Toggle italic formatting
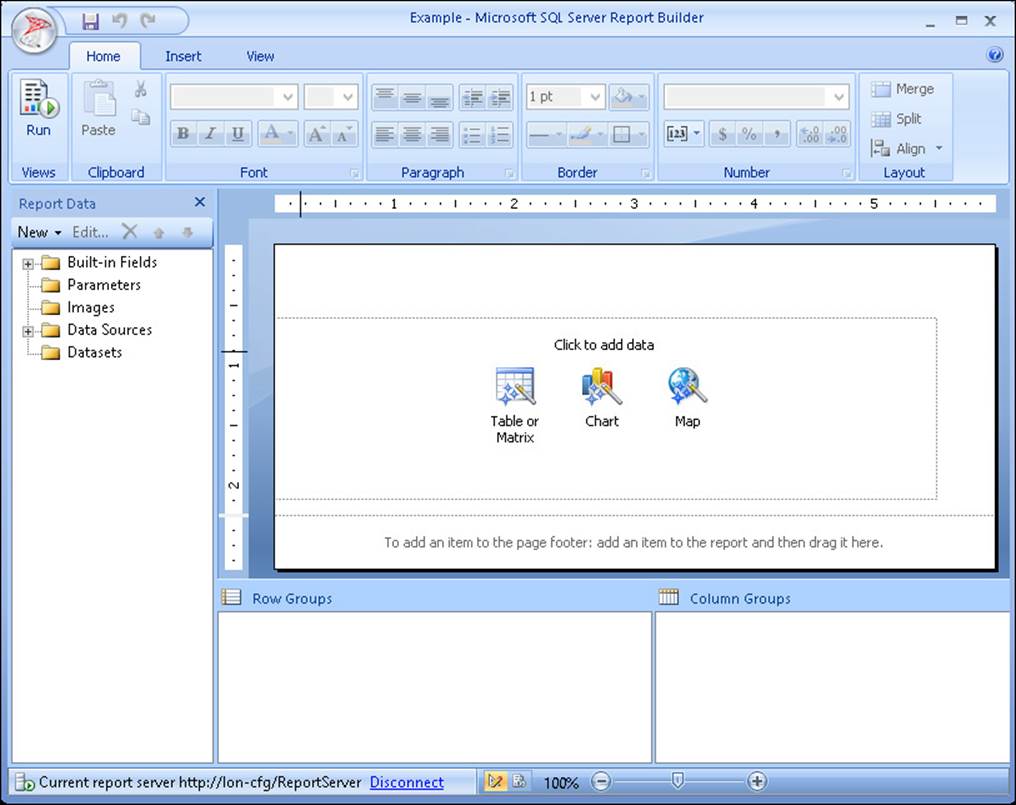Image resolution: width=1016 pixels, height=805 pixels. [x=211, y=134]
